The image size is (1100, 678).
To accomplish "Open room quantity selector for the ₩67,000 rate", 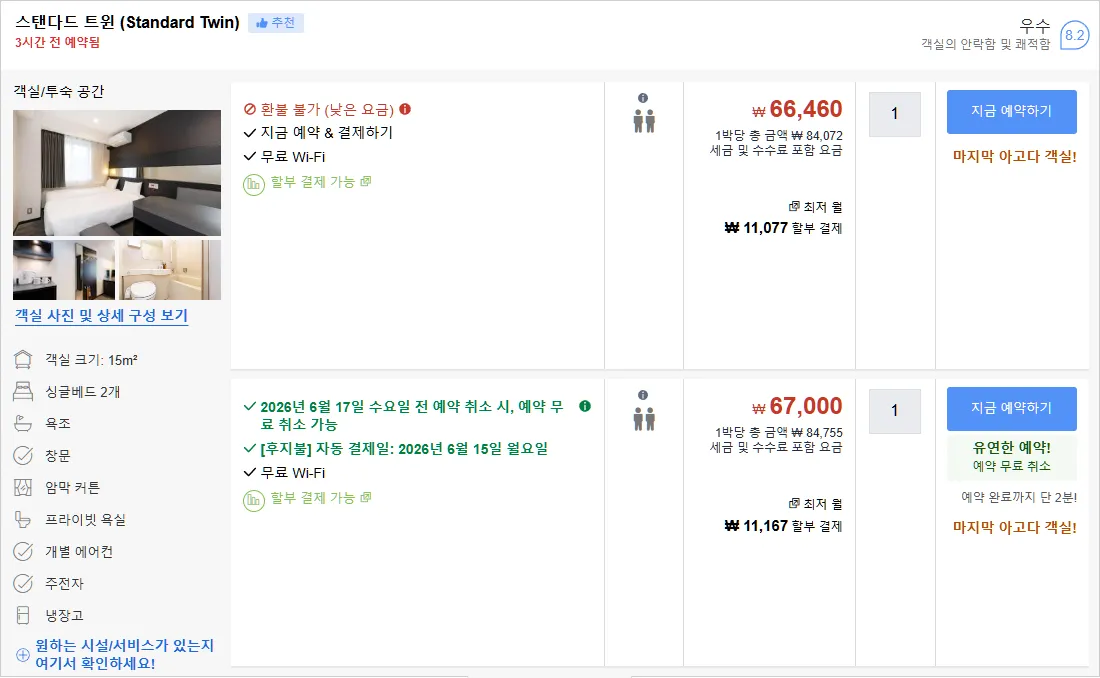I will pos(894,411).
